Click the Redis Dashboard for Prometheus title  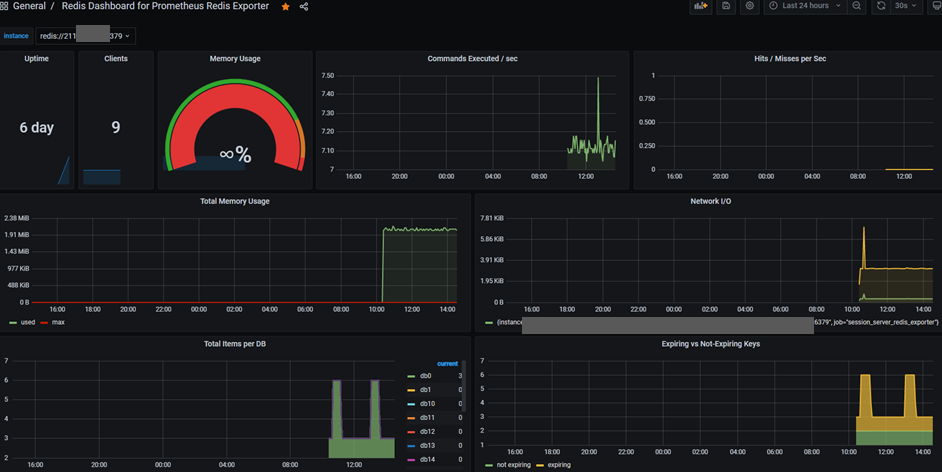tap(165, 6)
